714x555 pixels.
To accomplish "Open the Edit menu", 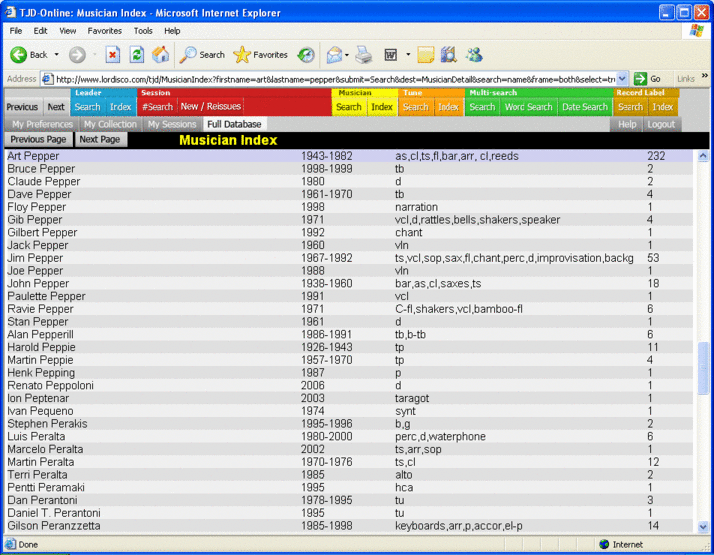I will [x=40, y=31].
